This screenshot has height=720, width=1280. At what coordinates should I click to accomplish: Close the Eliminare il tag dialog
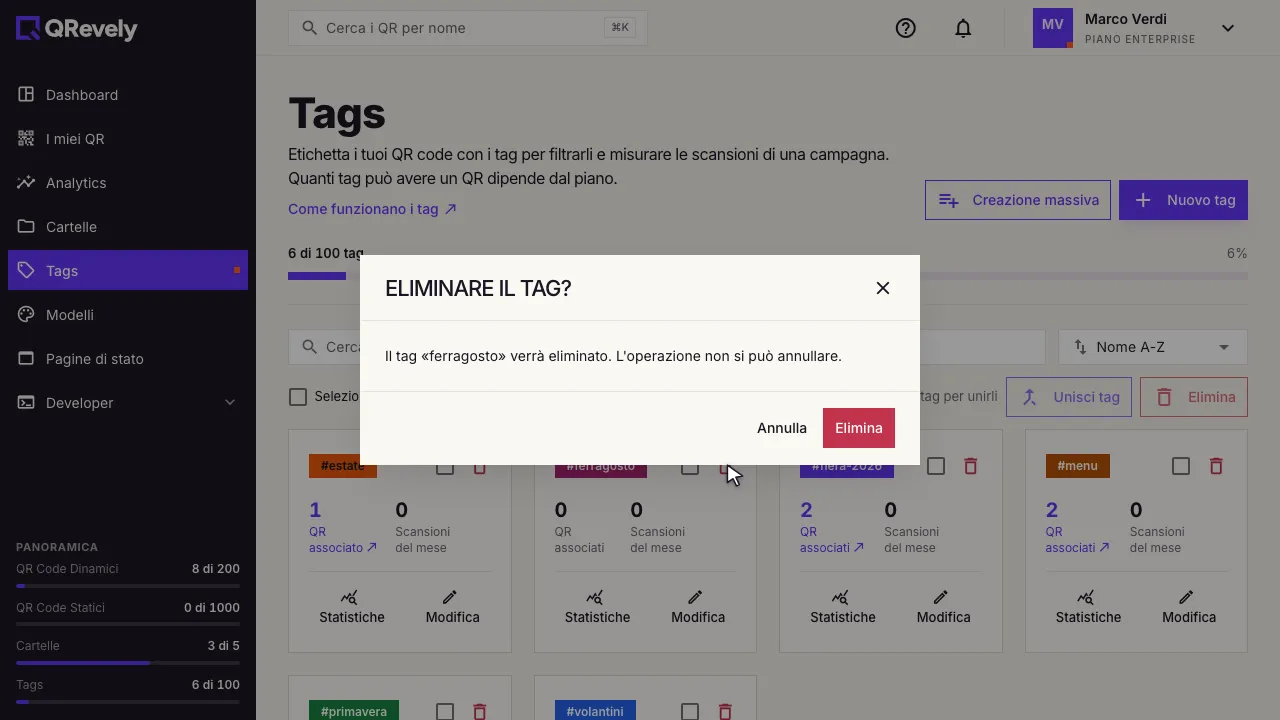883,288
